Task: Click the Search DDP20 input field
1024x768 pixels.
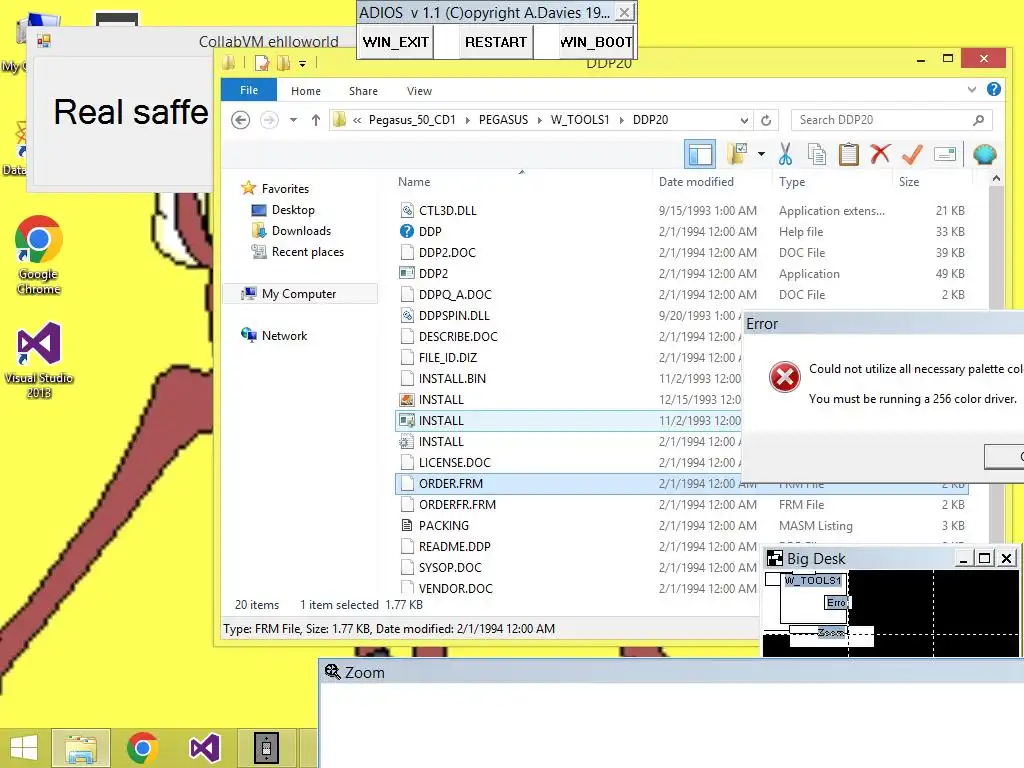Action: point(891,120)
